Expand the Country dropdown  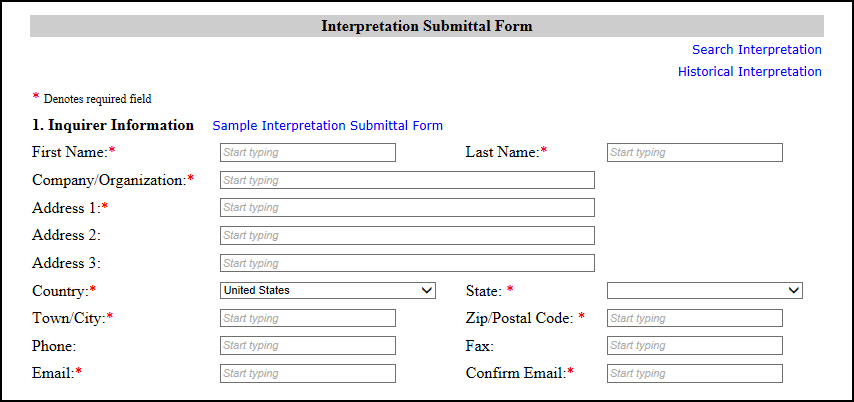click(327, 290)
